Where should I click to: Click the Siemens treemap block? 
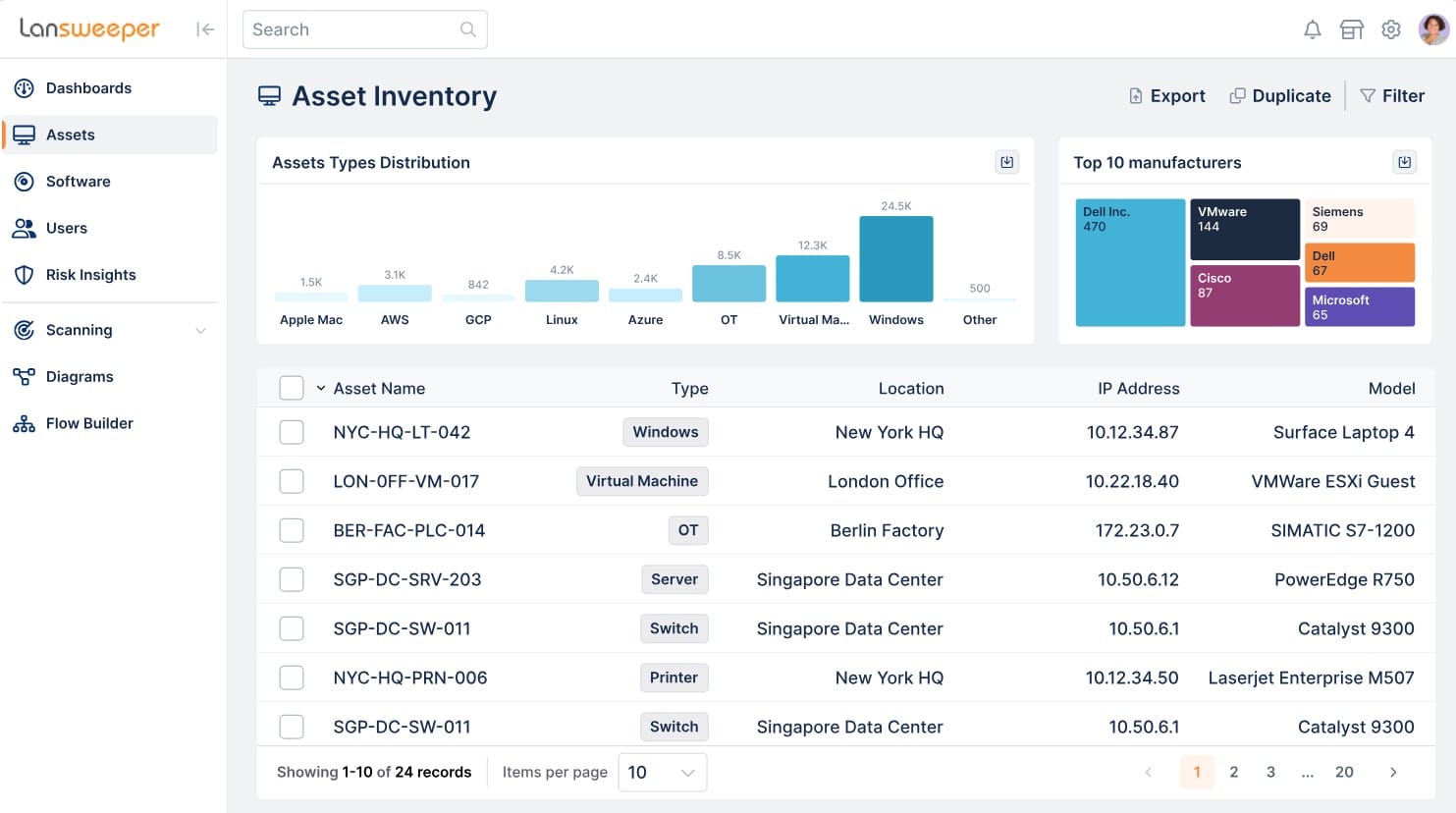1360,219
